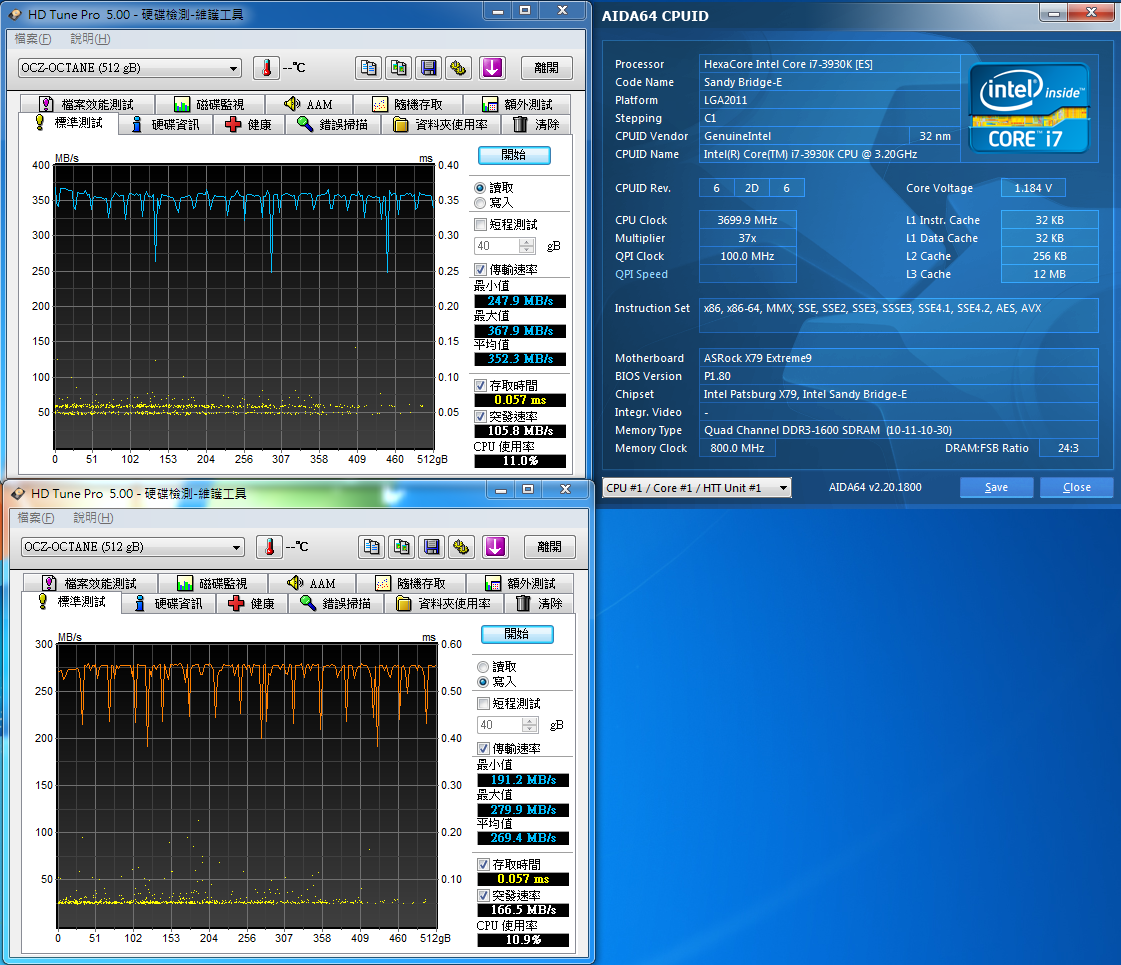Toggle 傳輸速率 checkbox in lower HD Tune window
This screenshot has height=965, width=1121.
[483, 748]
